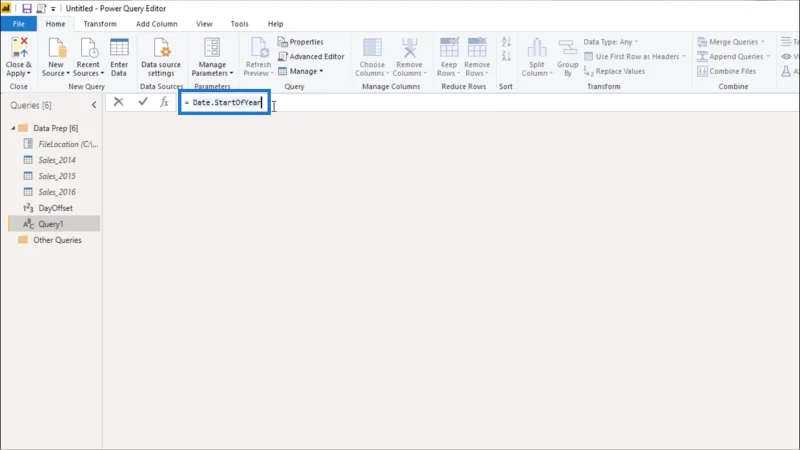
Task: Click the Enter Data table icon
Action: (x=119, y=48)
